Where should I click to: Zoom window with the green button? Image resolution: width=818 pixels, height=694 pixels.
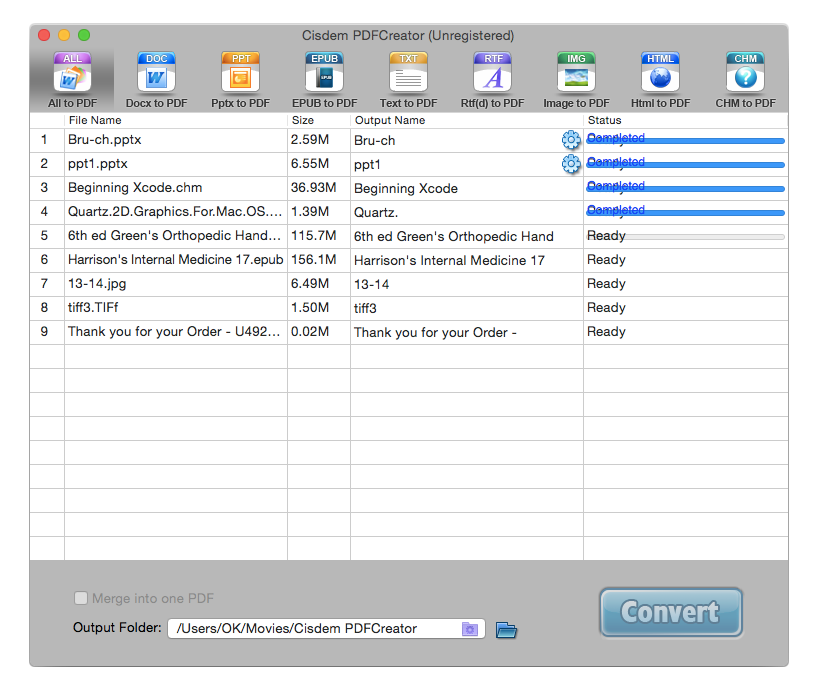click(x=83, y=35)
